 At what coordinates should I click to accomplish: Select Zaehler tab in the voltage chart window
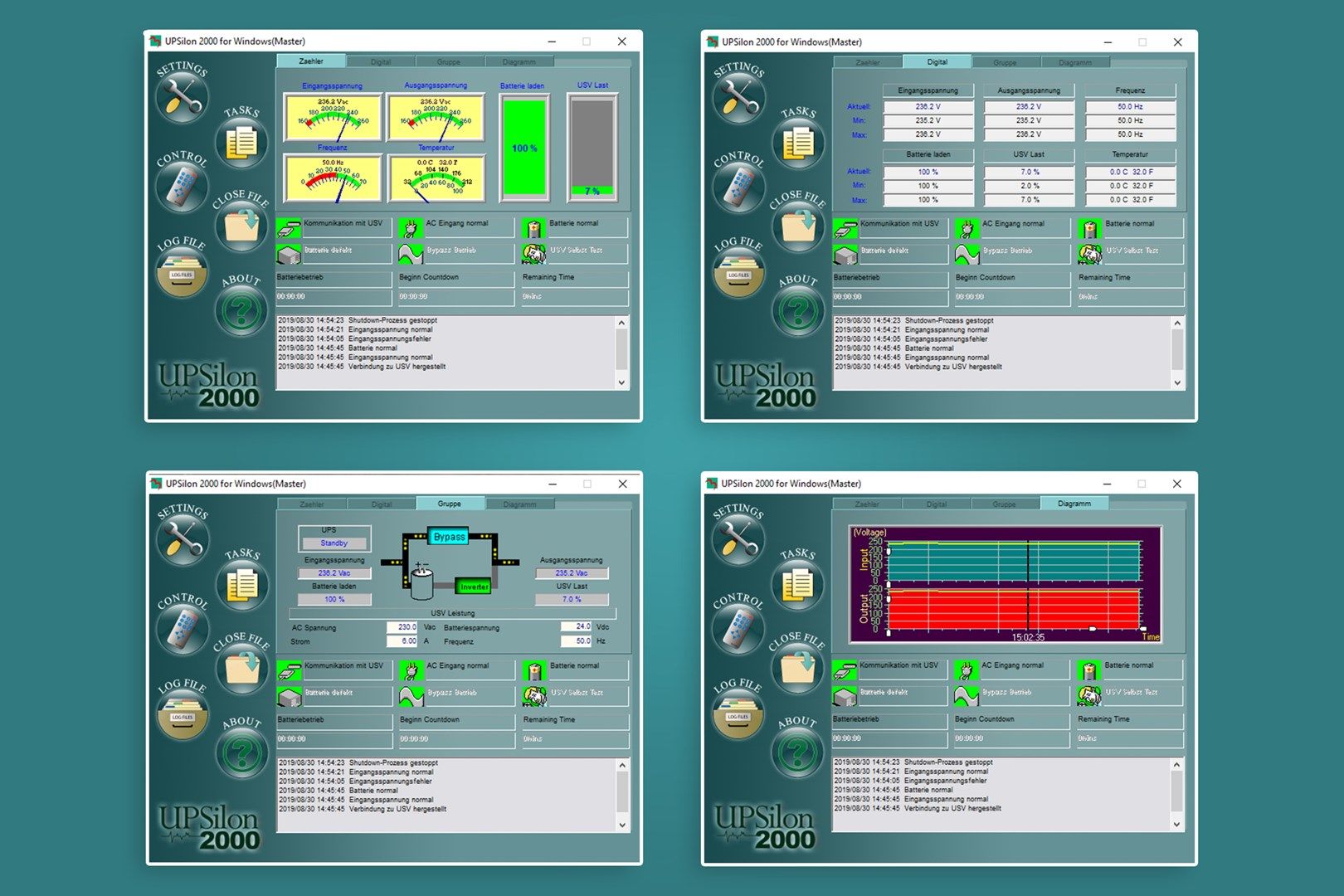click(867, 504)
